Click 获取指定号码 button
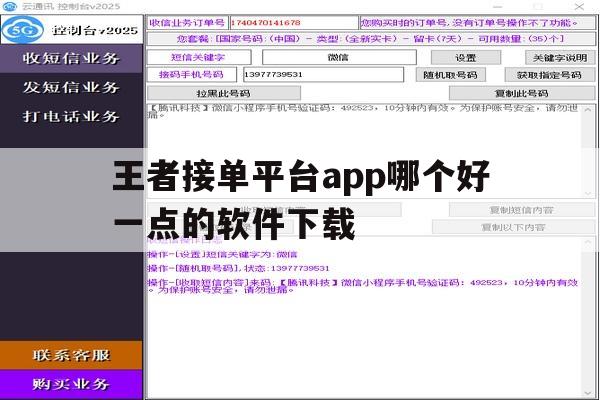Screen dimensions: 600x400 click(x=550, y=75)
